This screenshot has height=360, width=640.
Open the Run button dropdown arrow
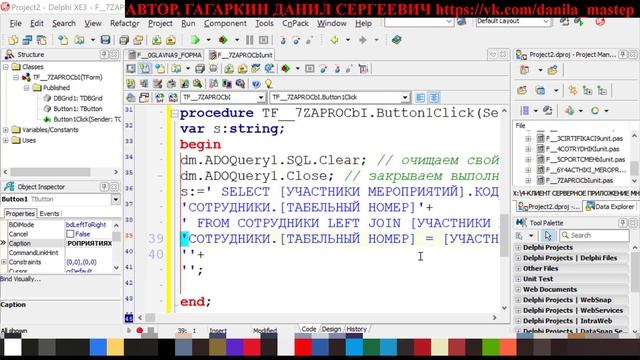[x=208, y=40]
